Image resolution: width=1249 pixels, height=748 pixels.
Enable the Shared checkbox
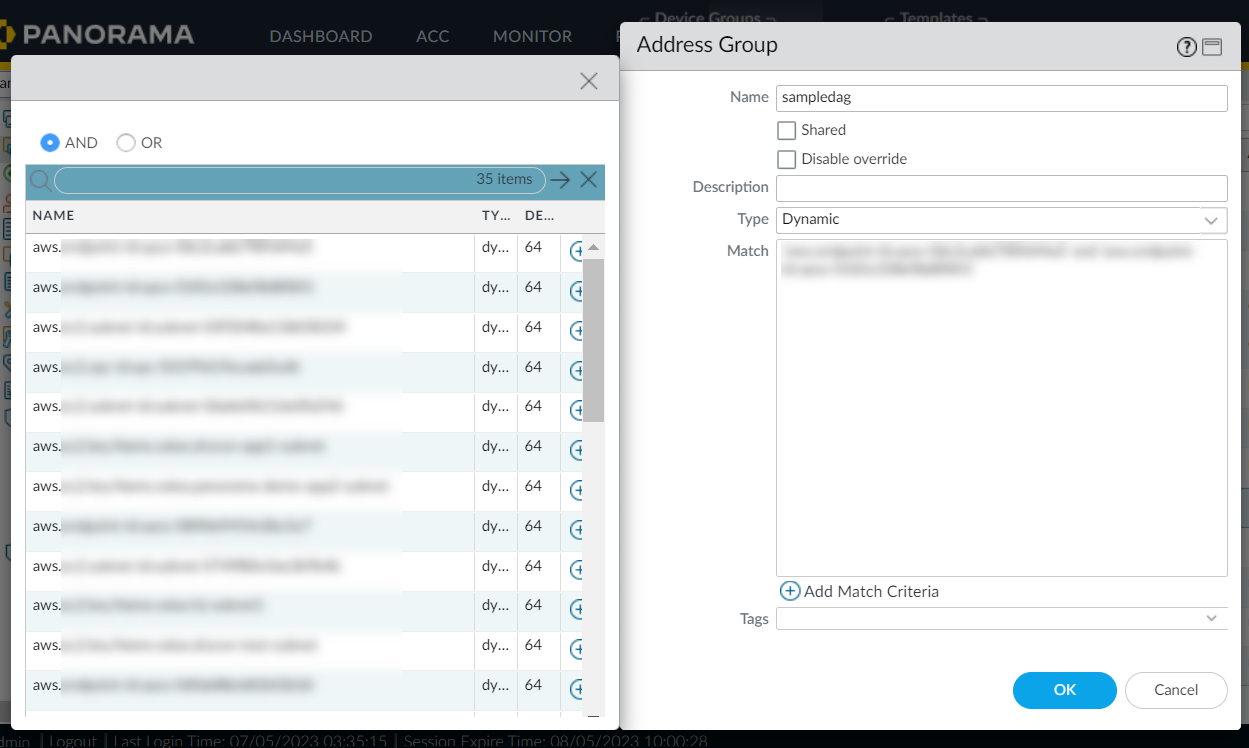coord(787,130)
